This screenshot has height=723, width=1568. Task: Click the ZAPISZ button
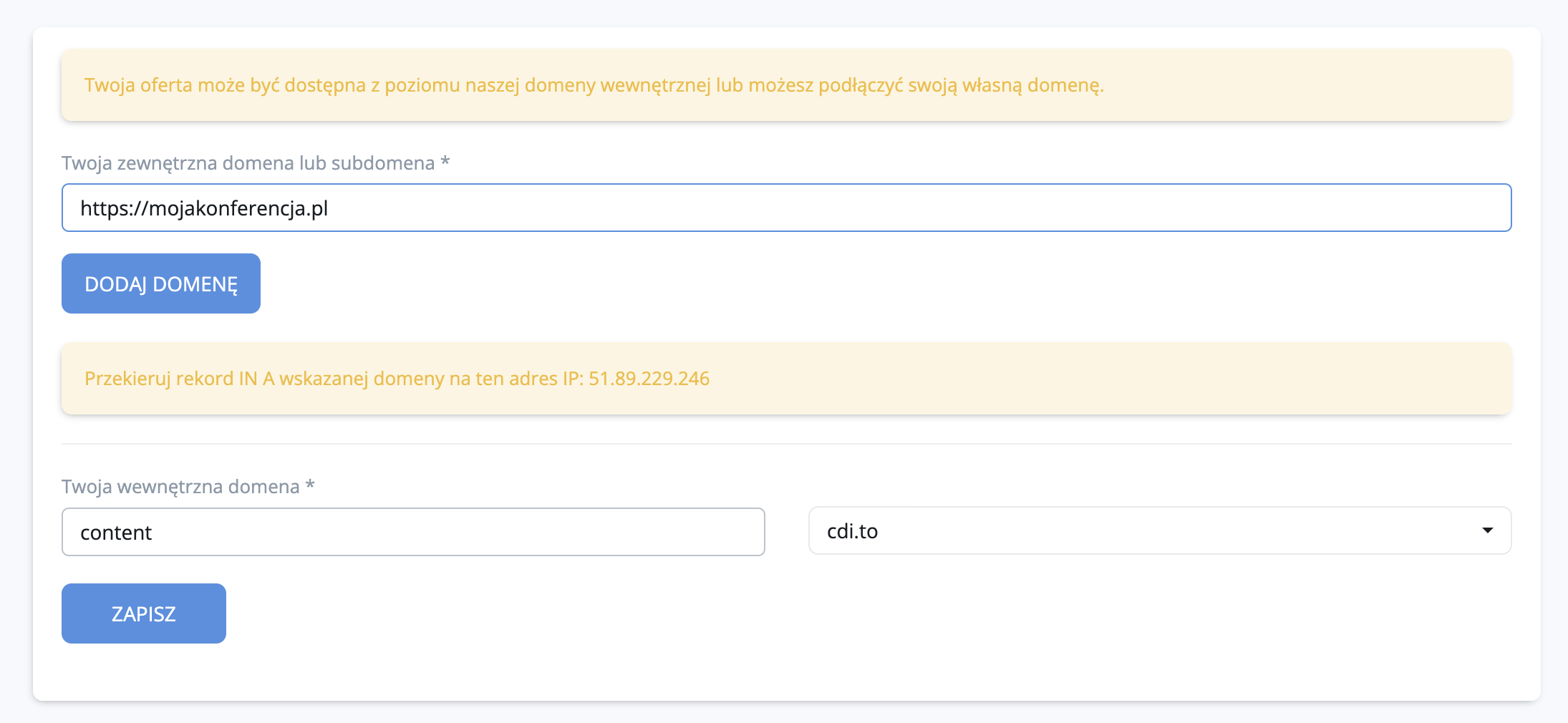(x=144, y=613)
